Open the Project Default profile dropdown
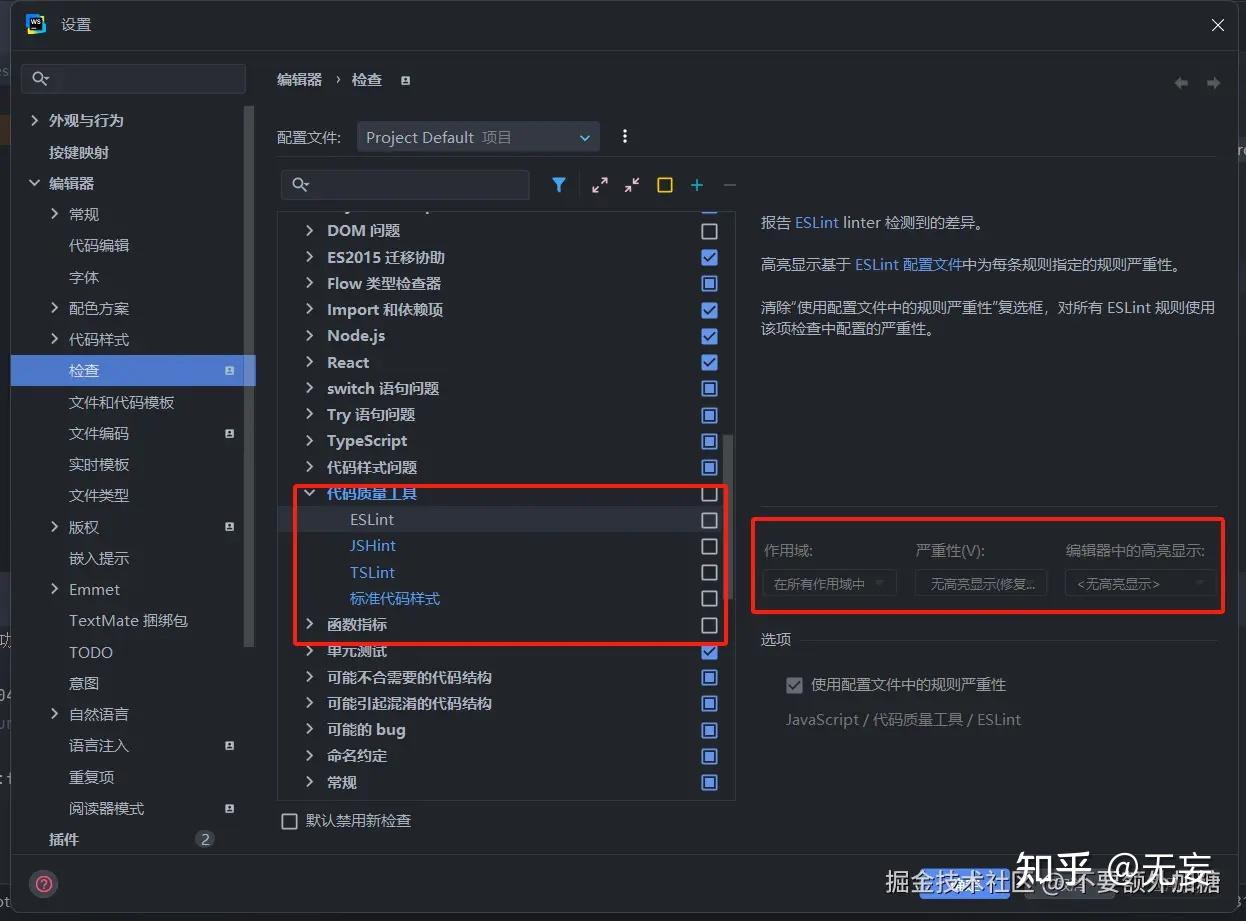Image resolution: width=1246 pixels, height=921 pixels. pyautogui.click(x=477, y=136)
